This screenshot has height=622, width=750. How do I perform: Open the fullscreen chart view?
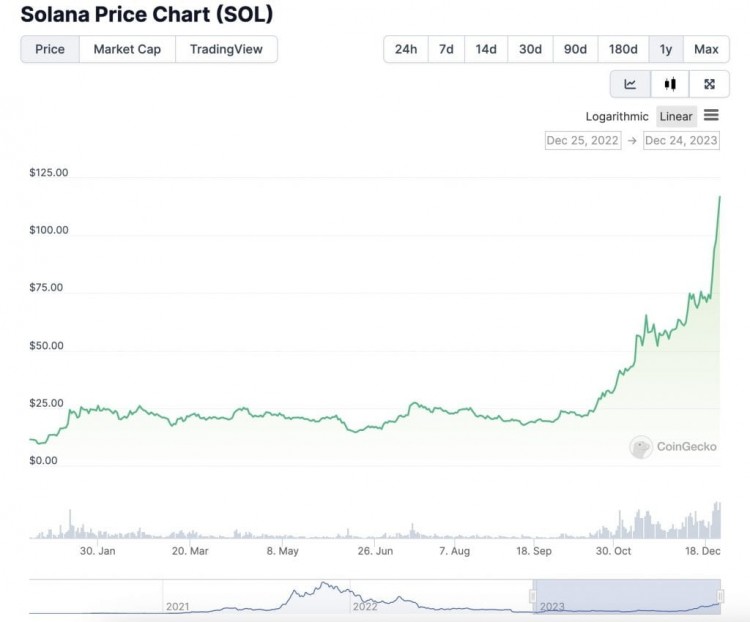[709, 84]
